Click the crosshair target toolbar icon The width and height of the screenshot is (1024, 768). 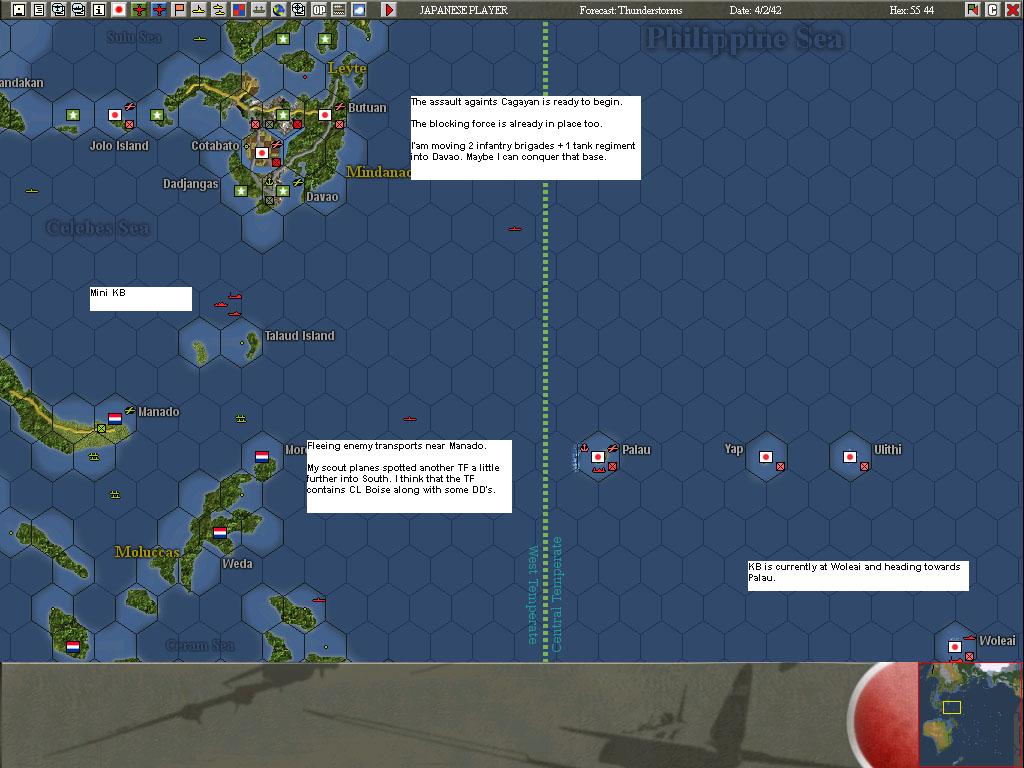(x=299, y=10)
